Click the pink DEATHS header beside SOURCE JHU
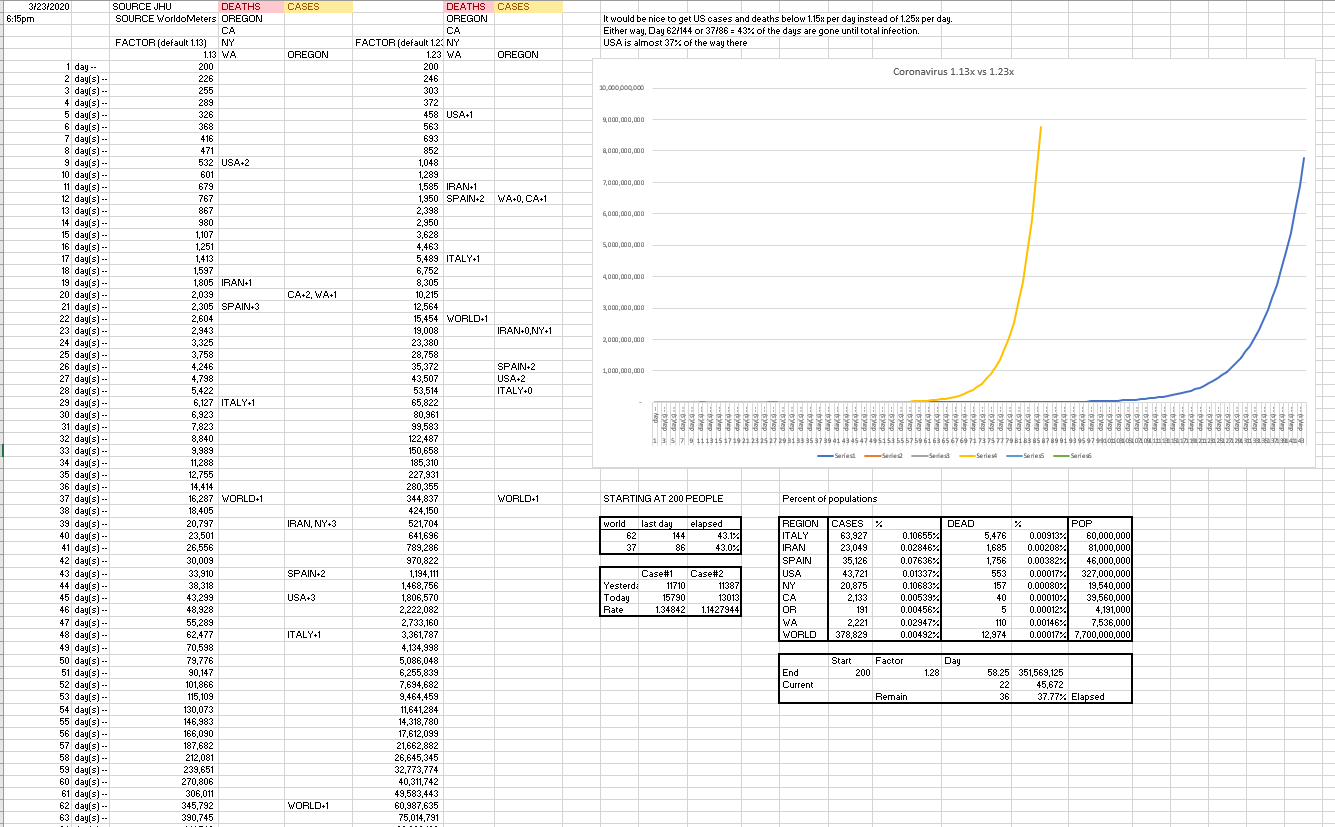 [240, 7]
